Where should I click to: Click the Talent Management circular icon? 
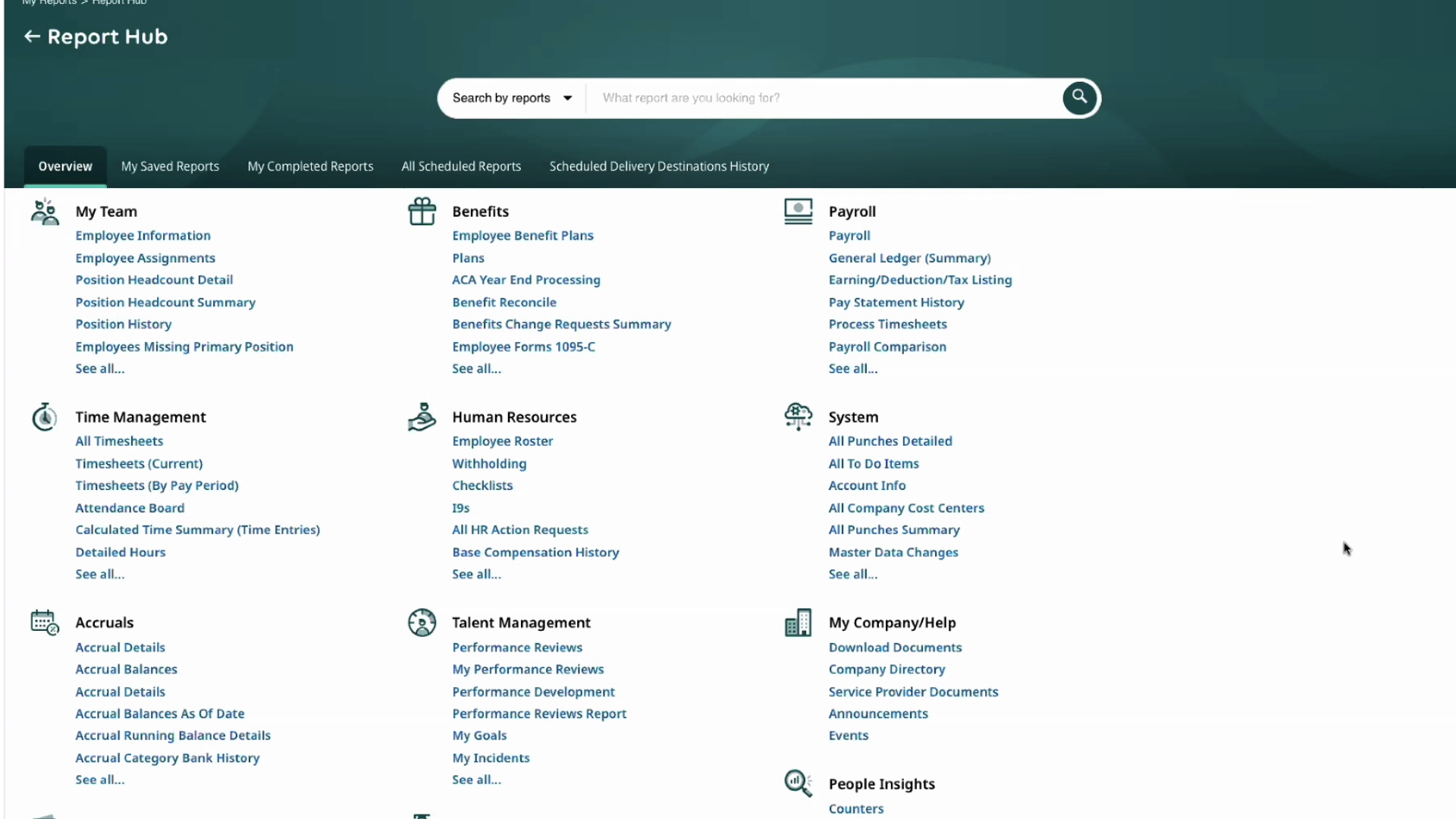[422, 623]
